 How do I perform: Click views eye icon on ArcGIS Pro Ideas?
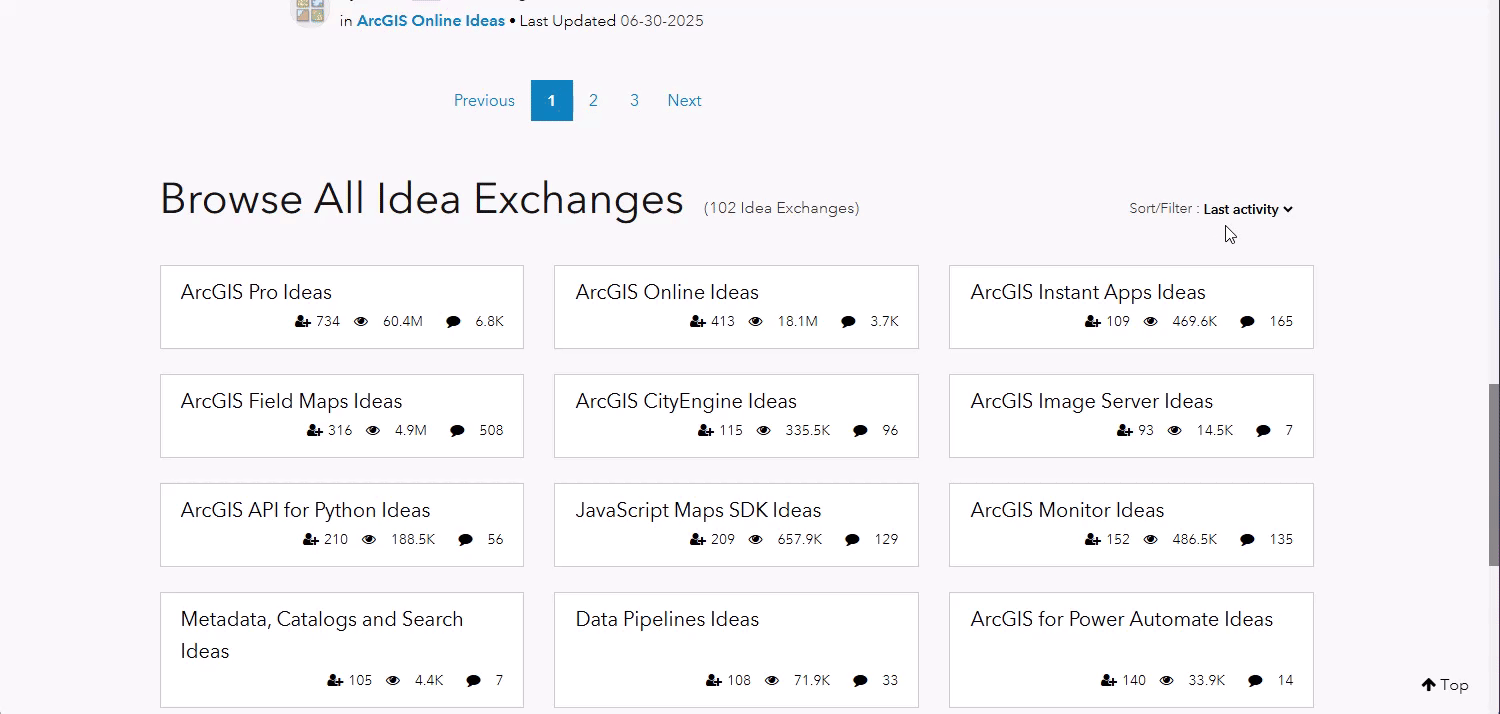[362, 322]
